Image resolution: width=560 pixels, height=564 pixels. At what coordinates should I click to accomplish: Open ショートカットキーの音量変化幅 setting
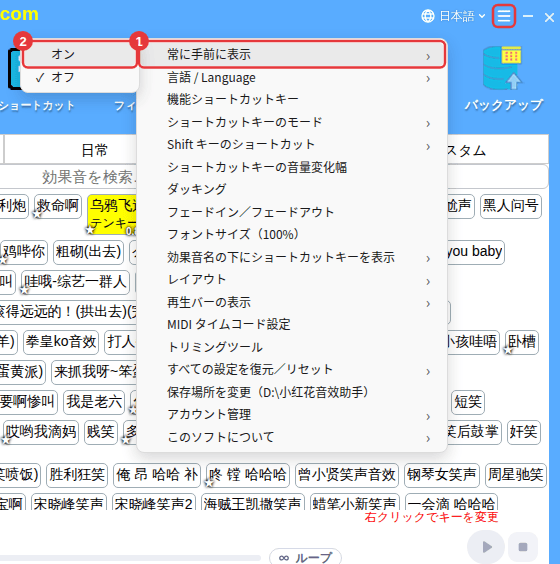(x=292, y=167)
